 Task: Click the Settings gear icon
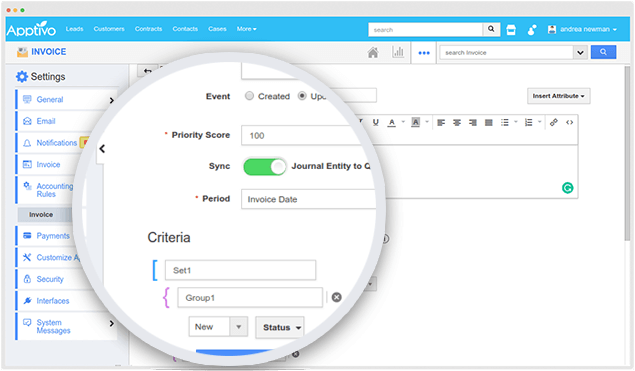click(x=22, y=77)
